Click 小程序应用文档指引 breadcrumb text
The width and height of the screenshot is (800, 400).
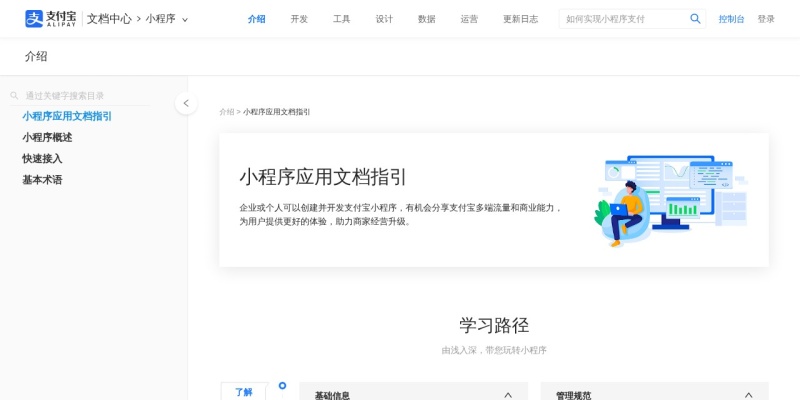click(x=277, y=112)
